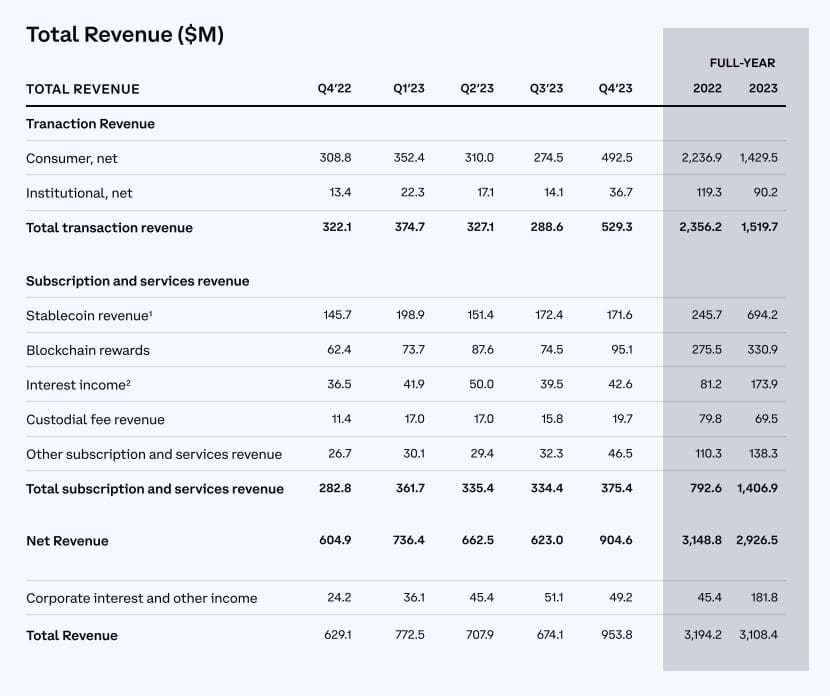This screenshot has height=696, width=830.
Task: Click the FULL-YEAR heading label
Action: [742, 63]
